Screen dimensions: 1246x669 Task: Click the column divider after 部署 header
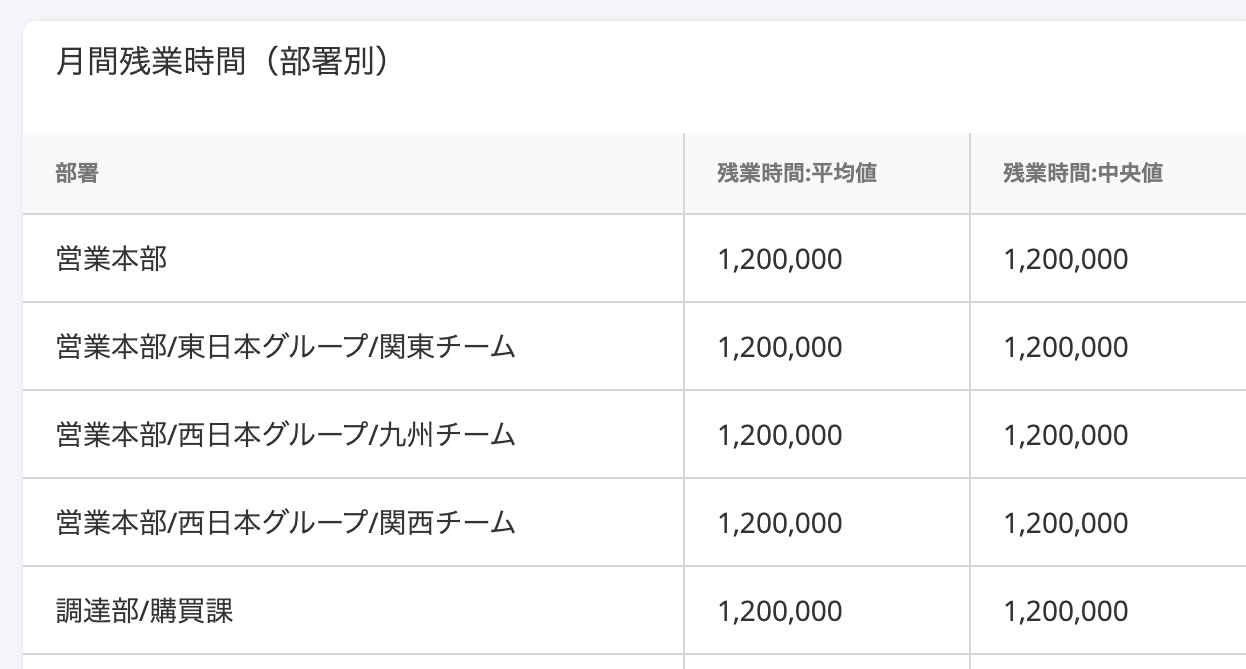pos(684,173)
